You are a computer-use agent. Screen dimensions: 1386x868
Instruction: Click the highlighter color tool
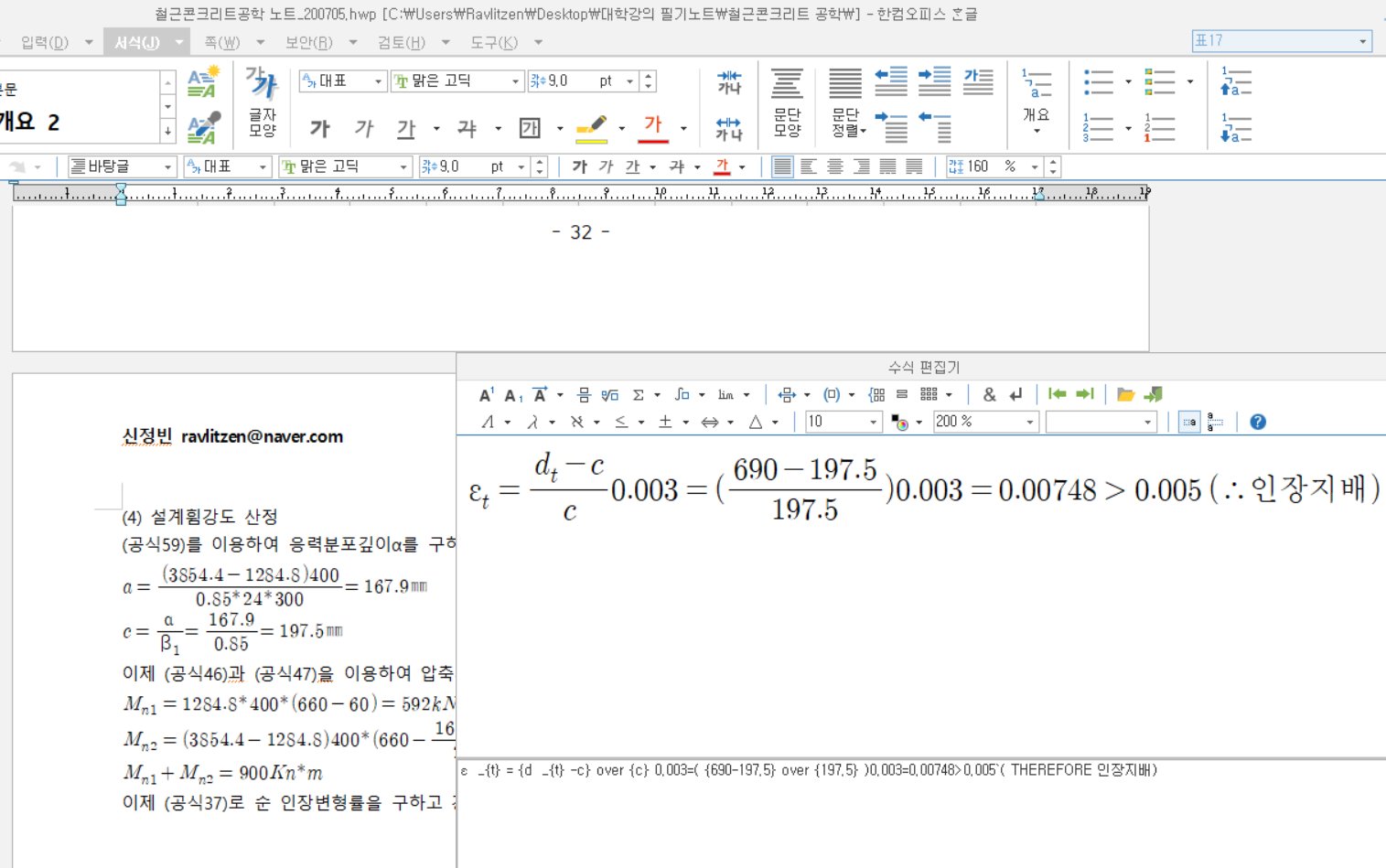tap(592, 128)
